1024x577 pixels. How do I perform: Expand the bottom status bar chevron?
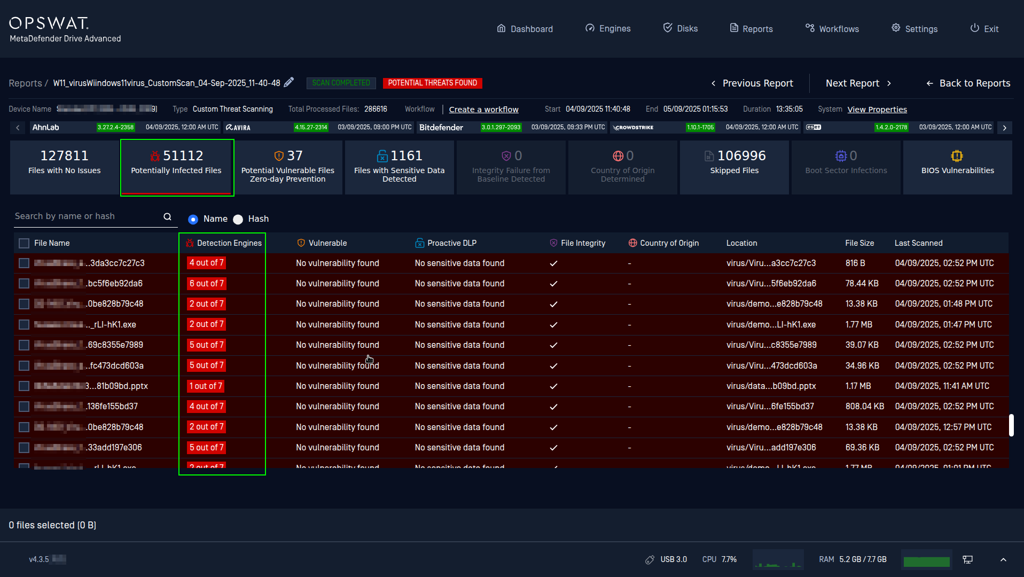1003,559
